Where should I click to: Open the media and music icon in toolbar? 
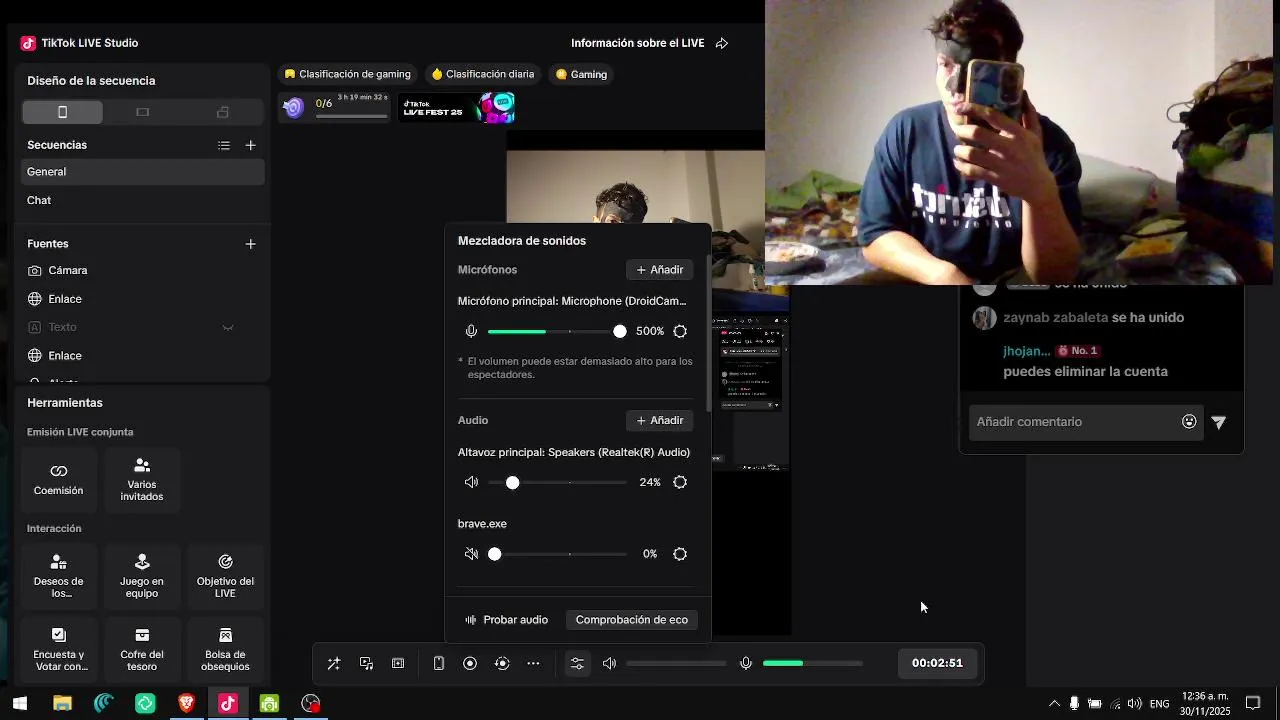pos(367,664)
